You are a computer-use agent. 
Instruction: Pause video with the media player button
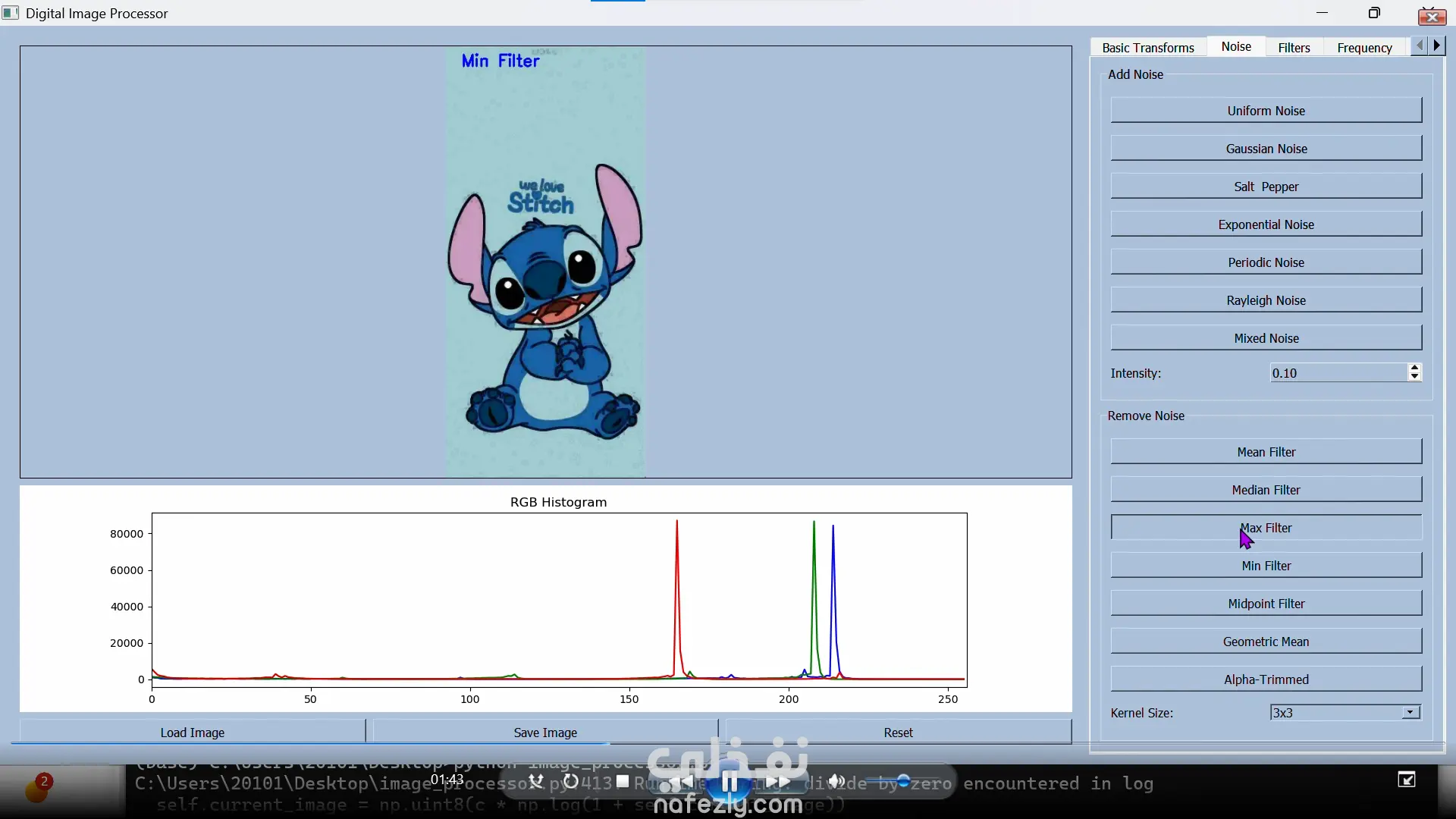[729, 783]
